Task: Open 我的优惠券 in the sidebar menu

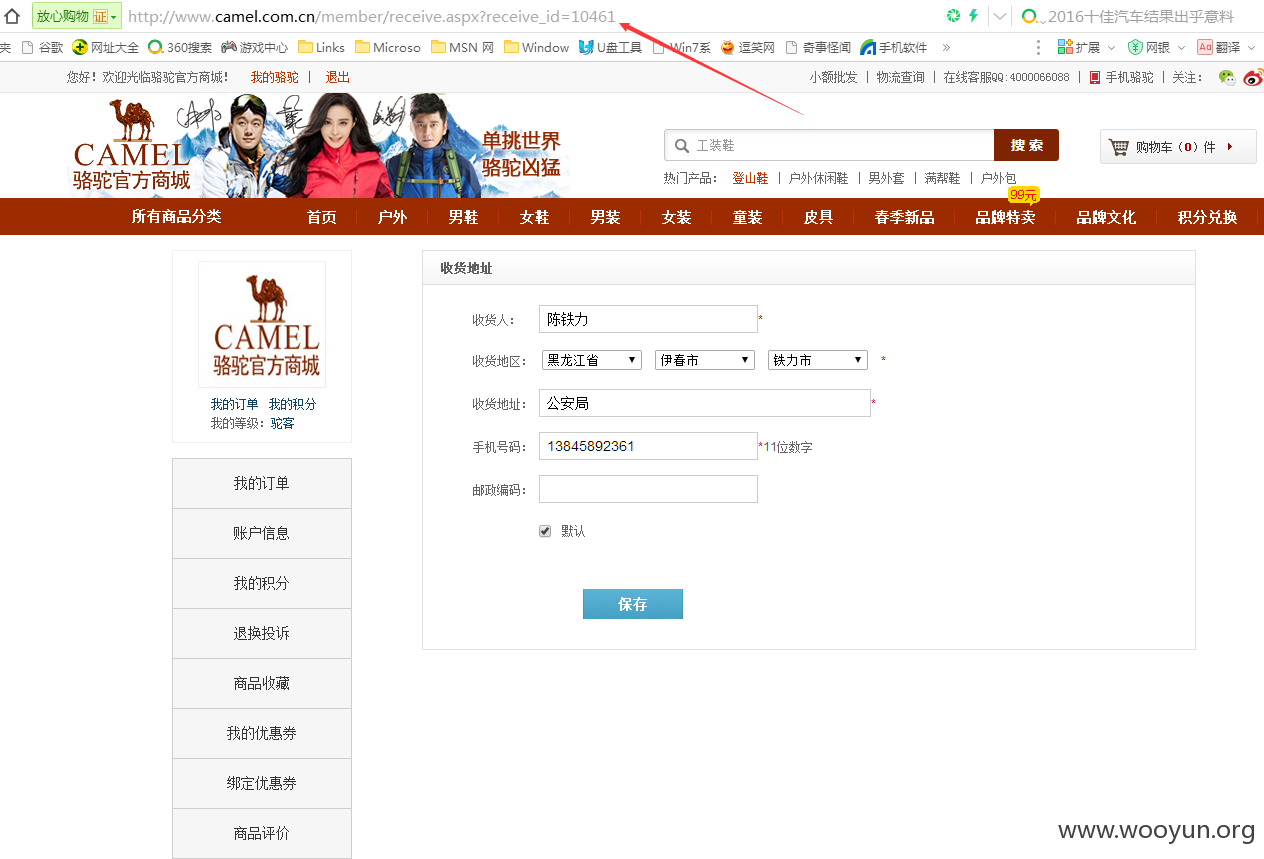Action: (x=262, y=733)
